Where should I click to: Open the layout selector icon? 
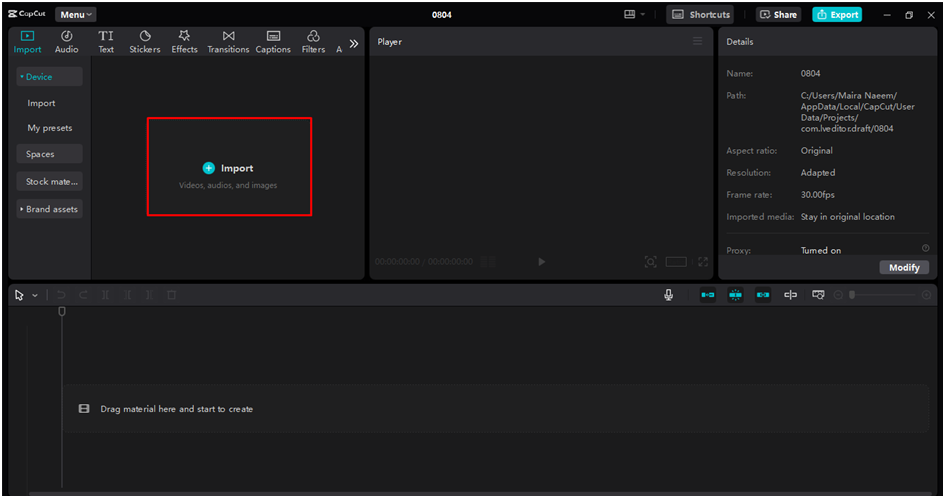[629, 14]
